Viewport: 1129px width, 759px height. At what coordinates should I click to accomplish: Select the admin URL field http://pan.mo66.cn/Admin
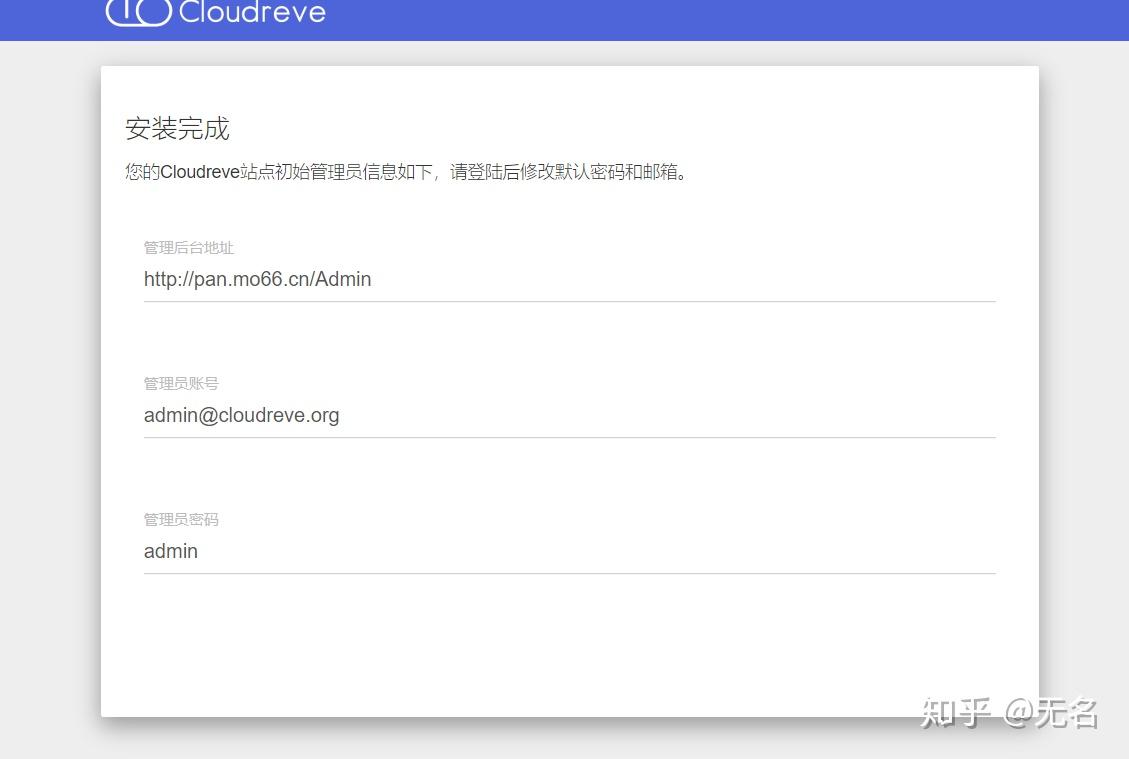pyautogui.click(x=570, y=279)
